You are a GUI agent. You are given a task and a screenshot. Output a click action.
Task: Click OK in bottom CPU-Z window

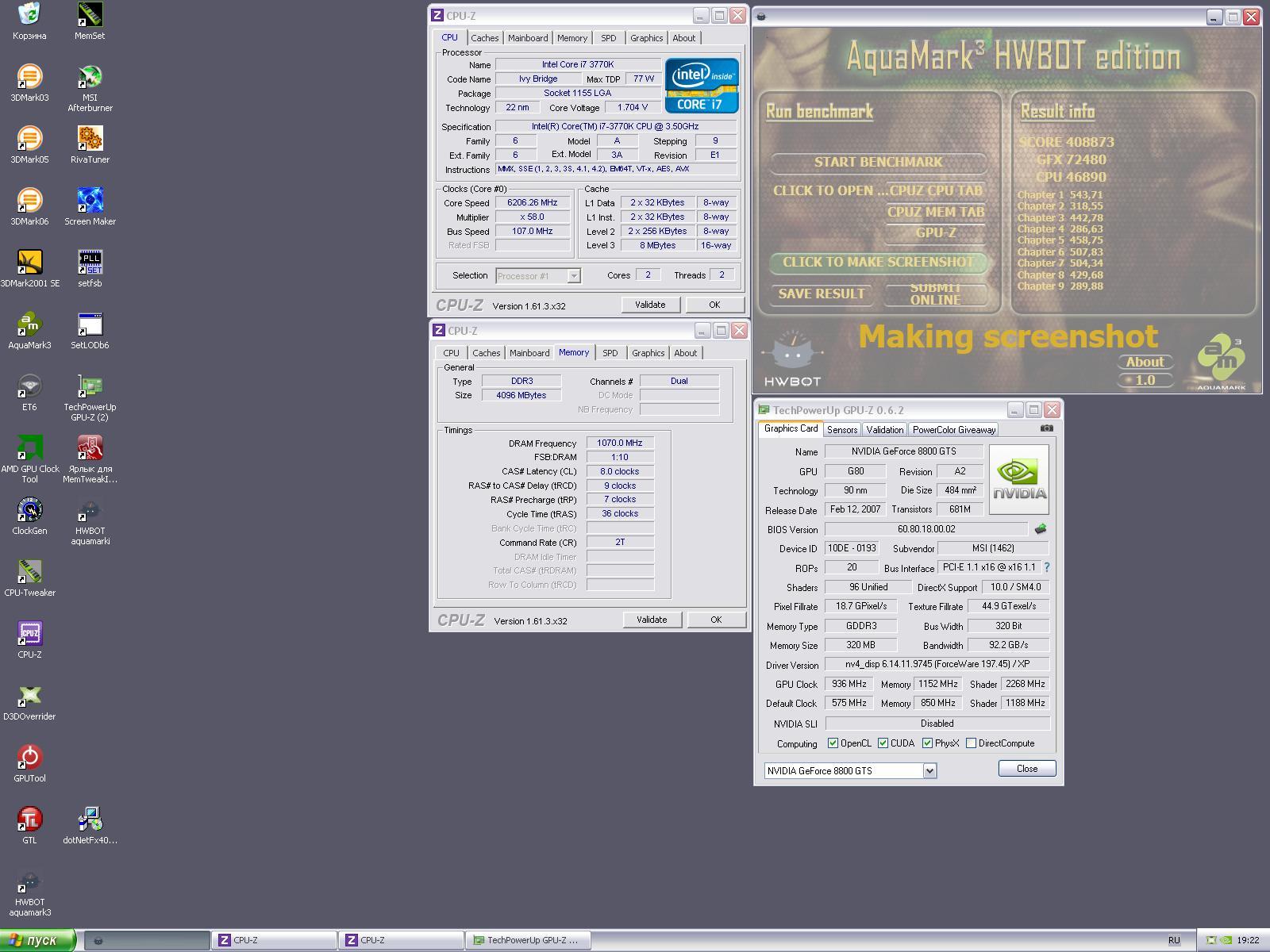point(716,620)
